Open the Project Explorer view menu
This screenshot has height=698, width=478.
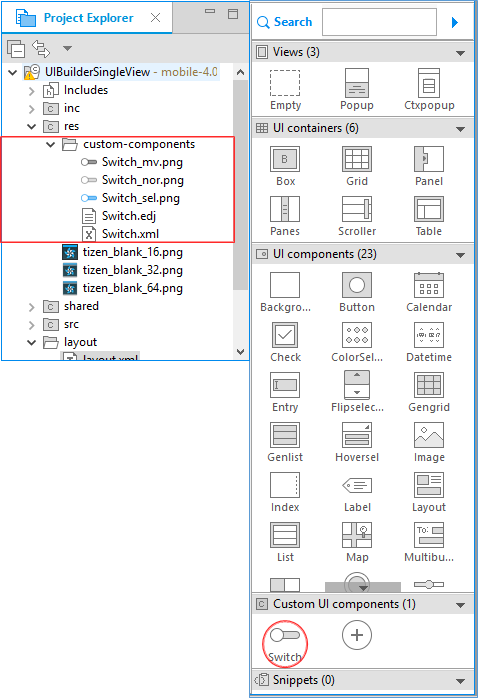coord(67,48)
